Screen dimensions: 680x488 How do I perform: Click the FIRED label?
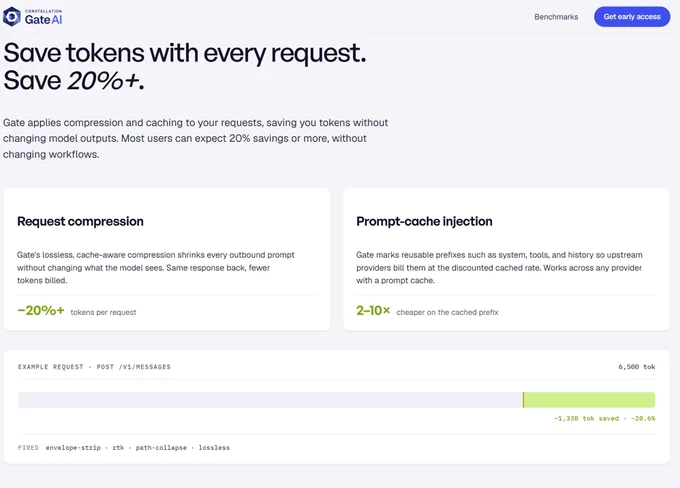click(28, 448)
